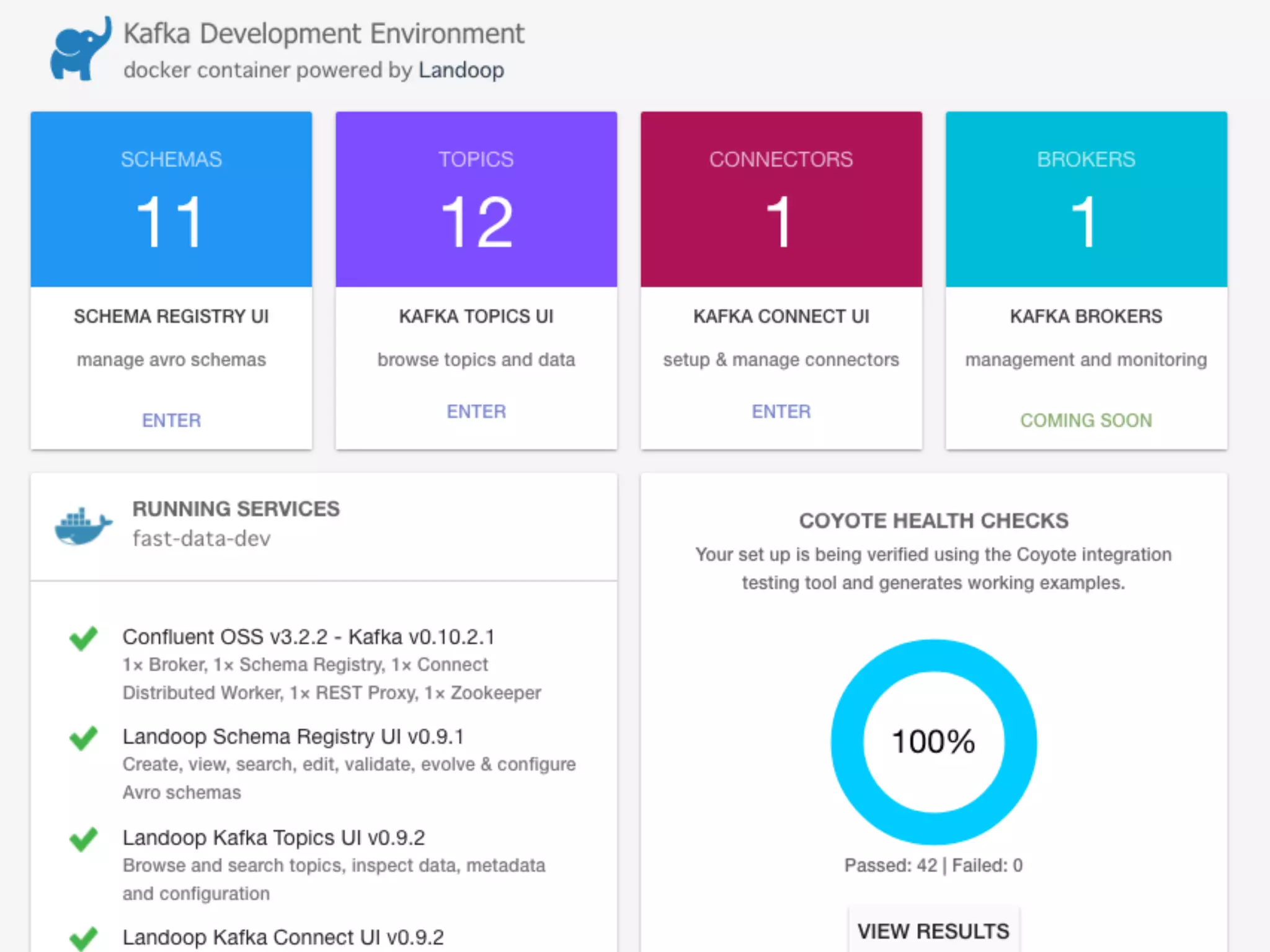Click the blue Schemas 11 tile
1270x952 pixels.
click(x=171, y=200)
